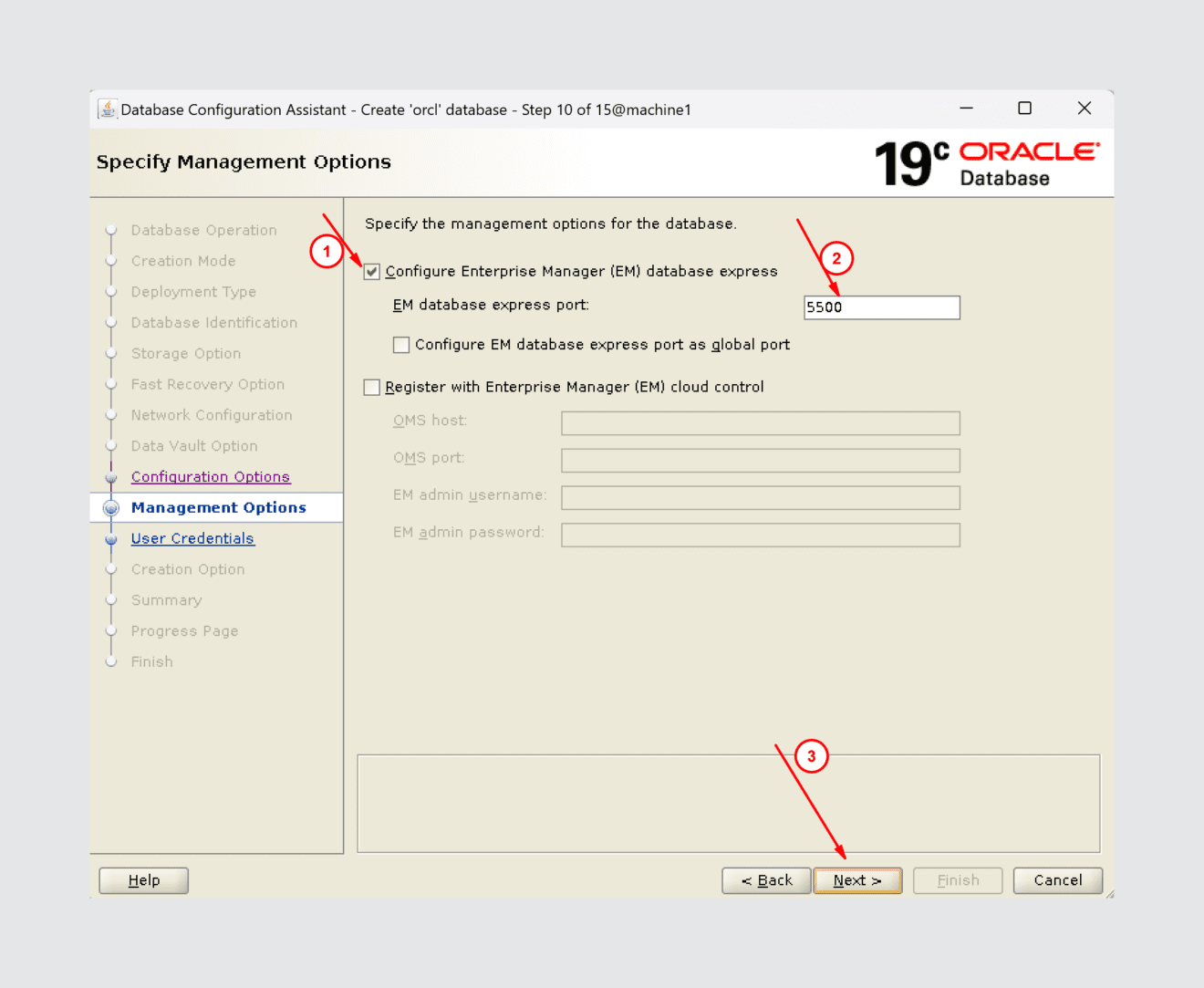Image resolution: width=1204 pixels, height=988 pixels.
Task: Click the step indicator dot beside Management Options
Action: click(110, 507)
